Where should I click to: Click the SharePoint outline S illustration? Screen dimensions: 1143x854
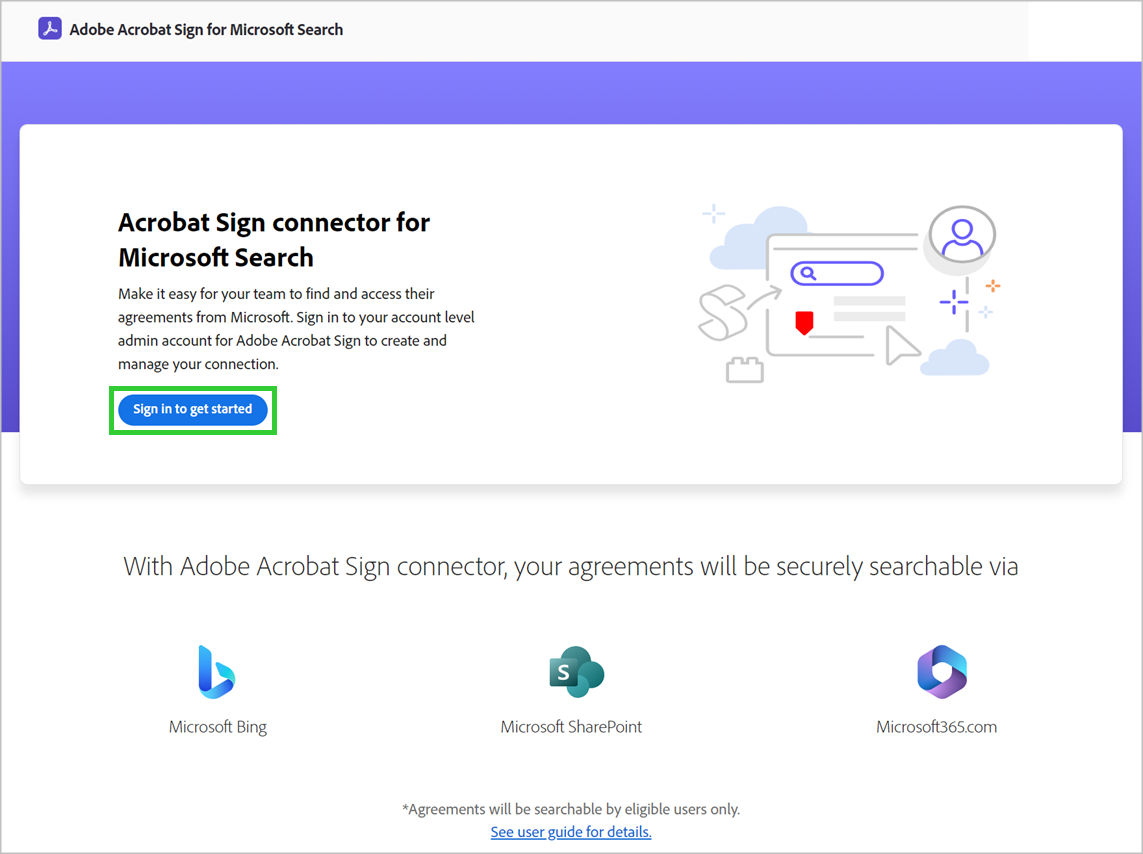tap(722, 313)
